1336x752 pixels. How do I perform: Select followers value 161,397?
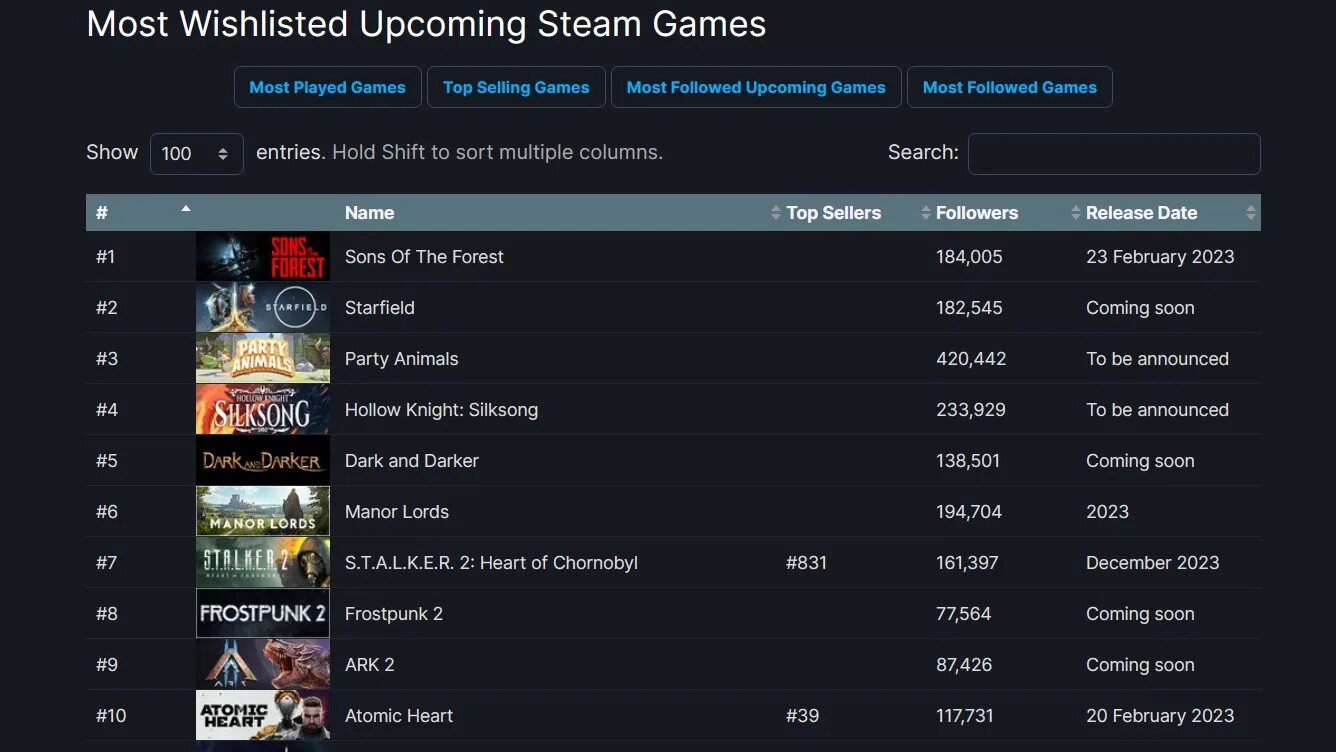[x=967, y=563]
